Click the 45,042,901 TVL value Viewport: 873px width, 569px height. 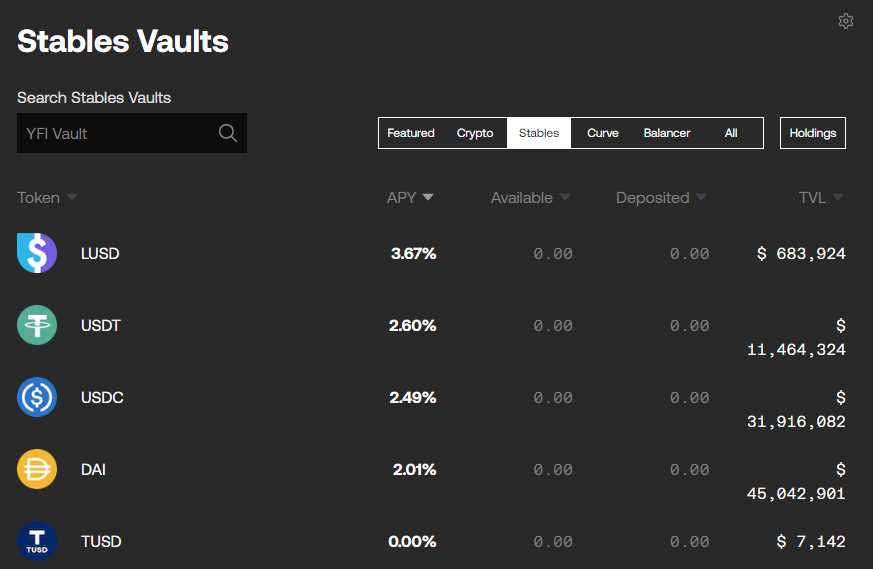coord(796,493)
